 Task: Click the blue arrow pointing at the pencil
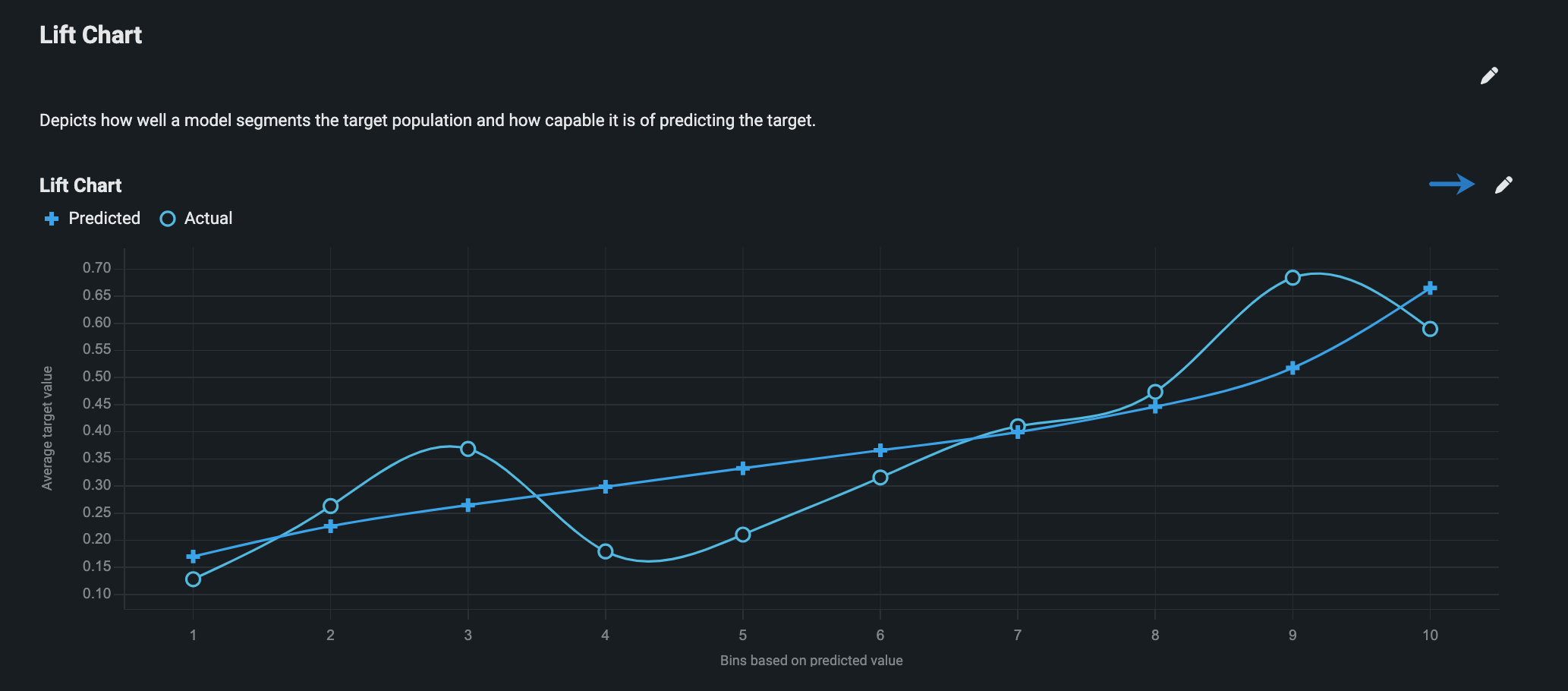point(1451,184)
